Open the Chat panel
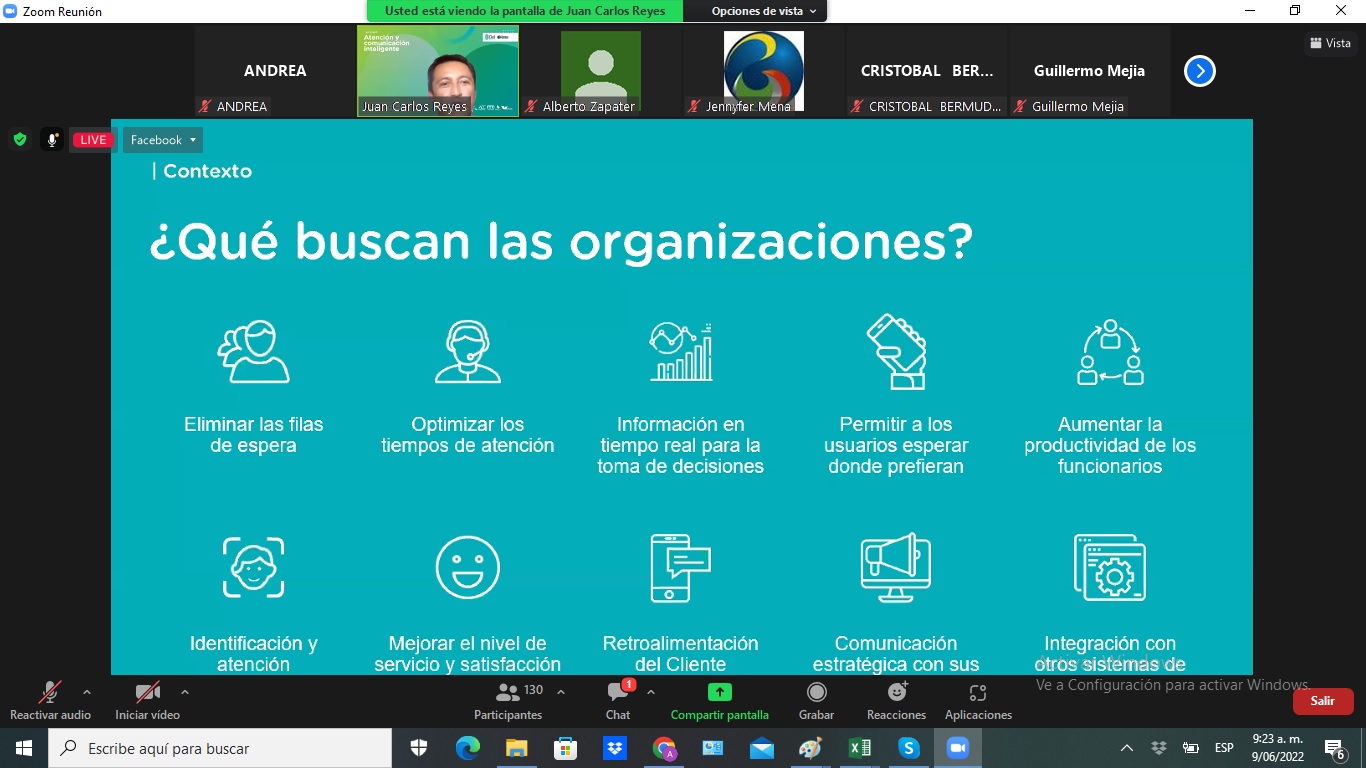 [x=618, y=700]
